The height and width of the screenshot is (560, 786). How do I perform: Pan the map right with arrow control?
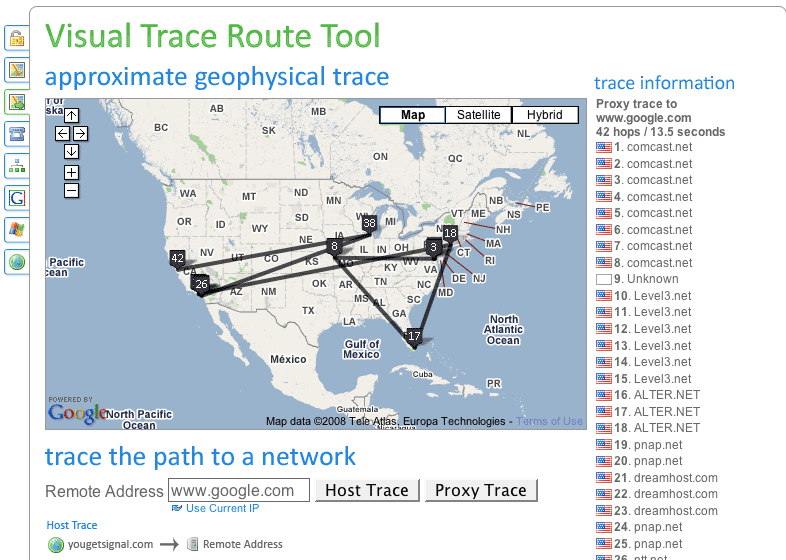coord(81,133)
